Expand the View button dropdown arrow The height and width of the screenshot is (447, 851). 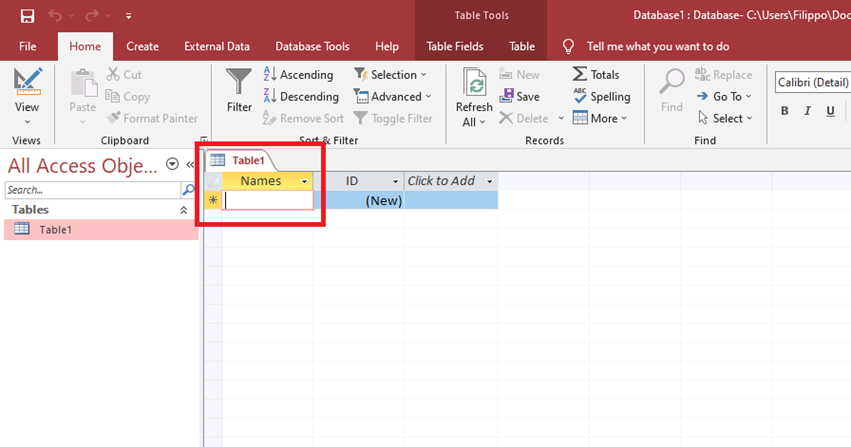point(27,122)
